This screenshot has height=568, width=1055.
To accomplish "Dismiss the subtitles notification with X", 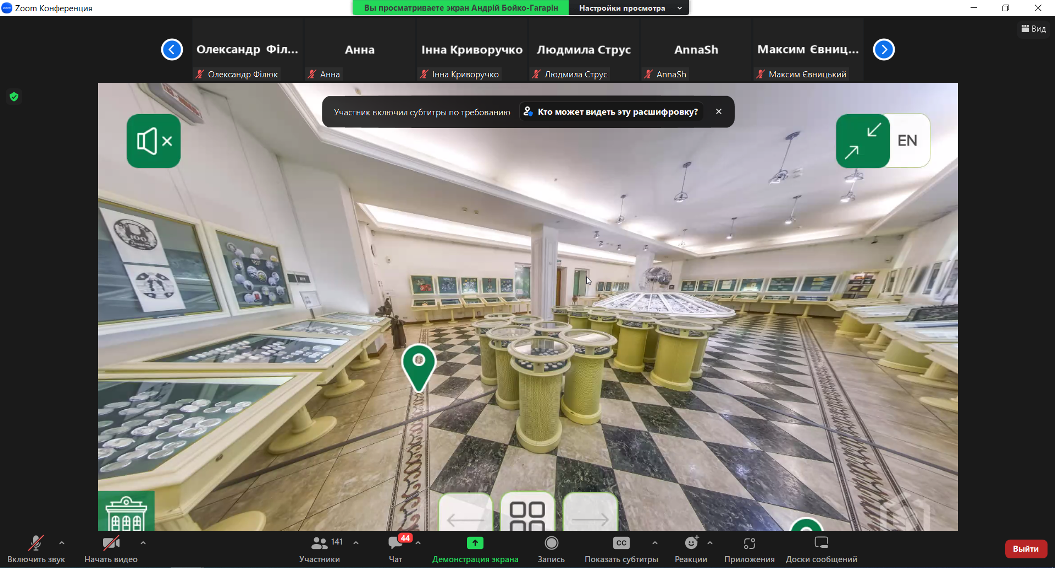I will pos(719,112).
